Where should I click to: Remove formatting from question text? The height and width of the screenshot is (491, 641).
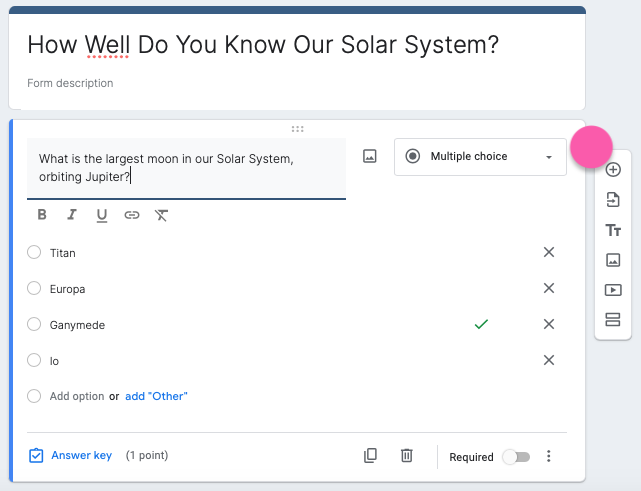tap(162, 215)
